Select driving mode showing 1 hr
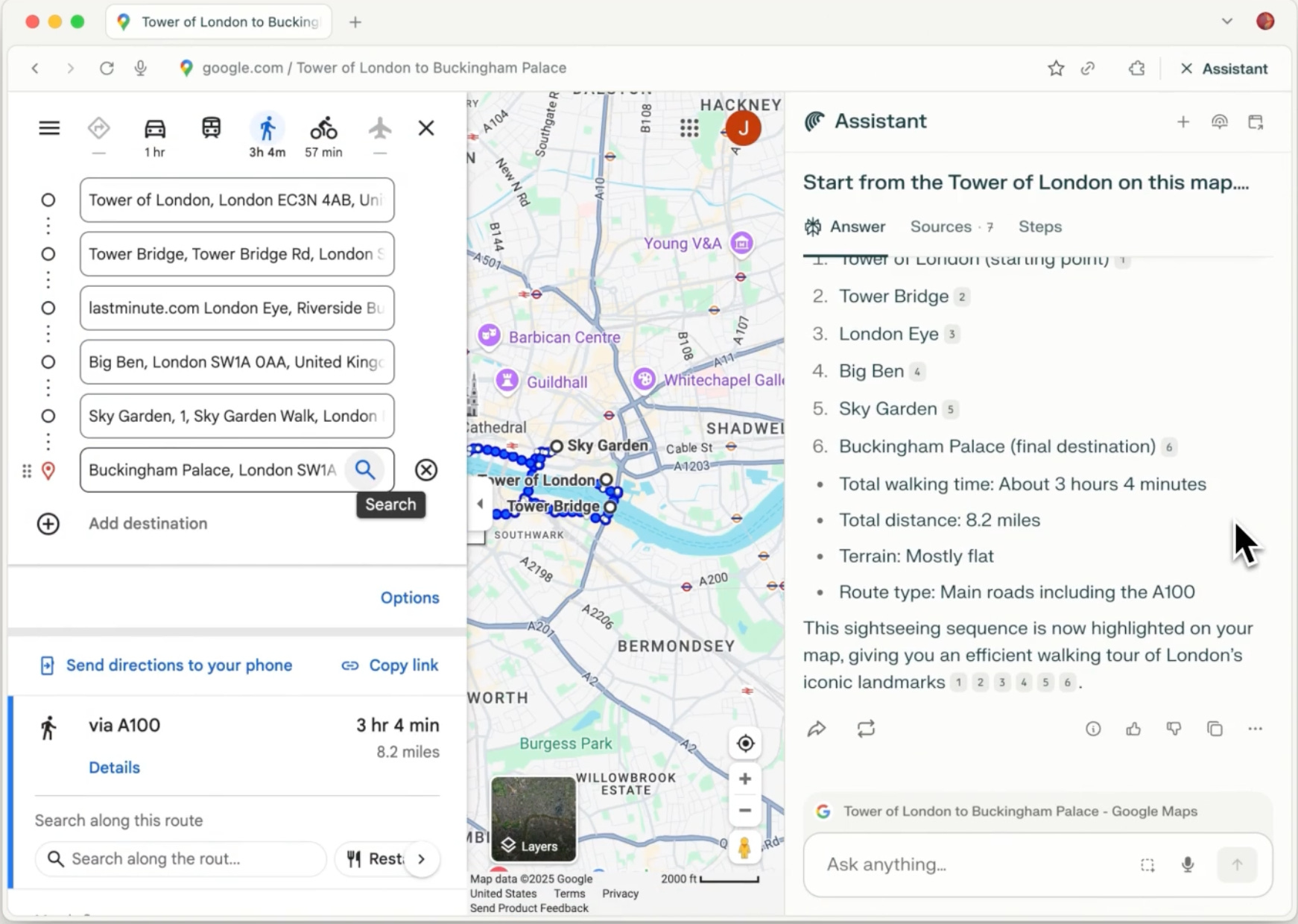1298x924 pixels. pos(155,128)
